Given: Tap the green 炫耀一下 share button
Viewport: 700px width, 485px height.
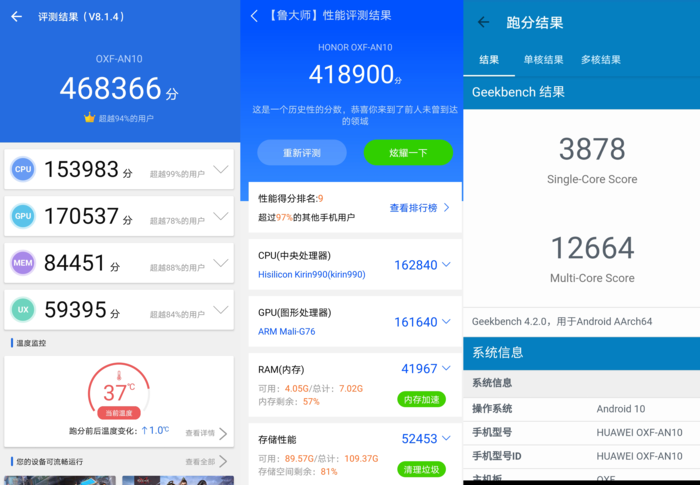Looking at the screenshot, I should click(x=408, y=153).
